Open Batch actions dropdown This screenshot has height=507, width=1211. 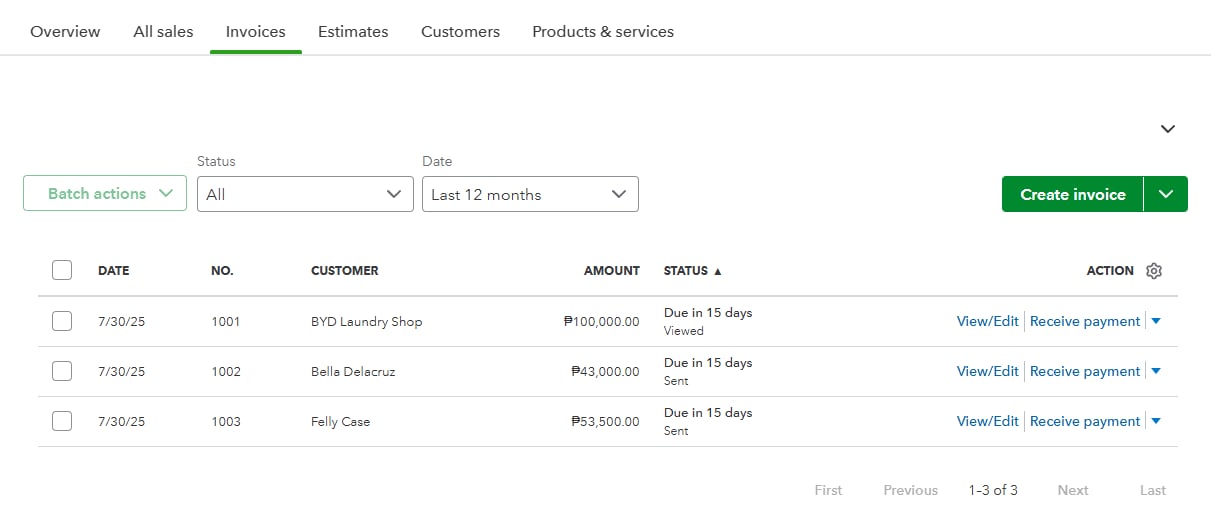105,194
